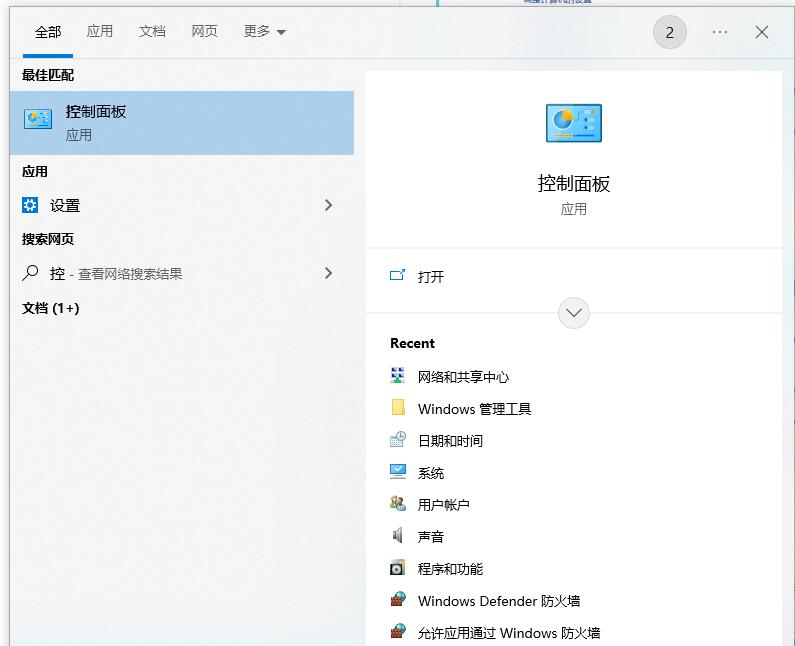Image resolution: width=795 pixels, height=646 pixels.
Task: Open recent item Windows 管理工具
Action: (474, 409)
